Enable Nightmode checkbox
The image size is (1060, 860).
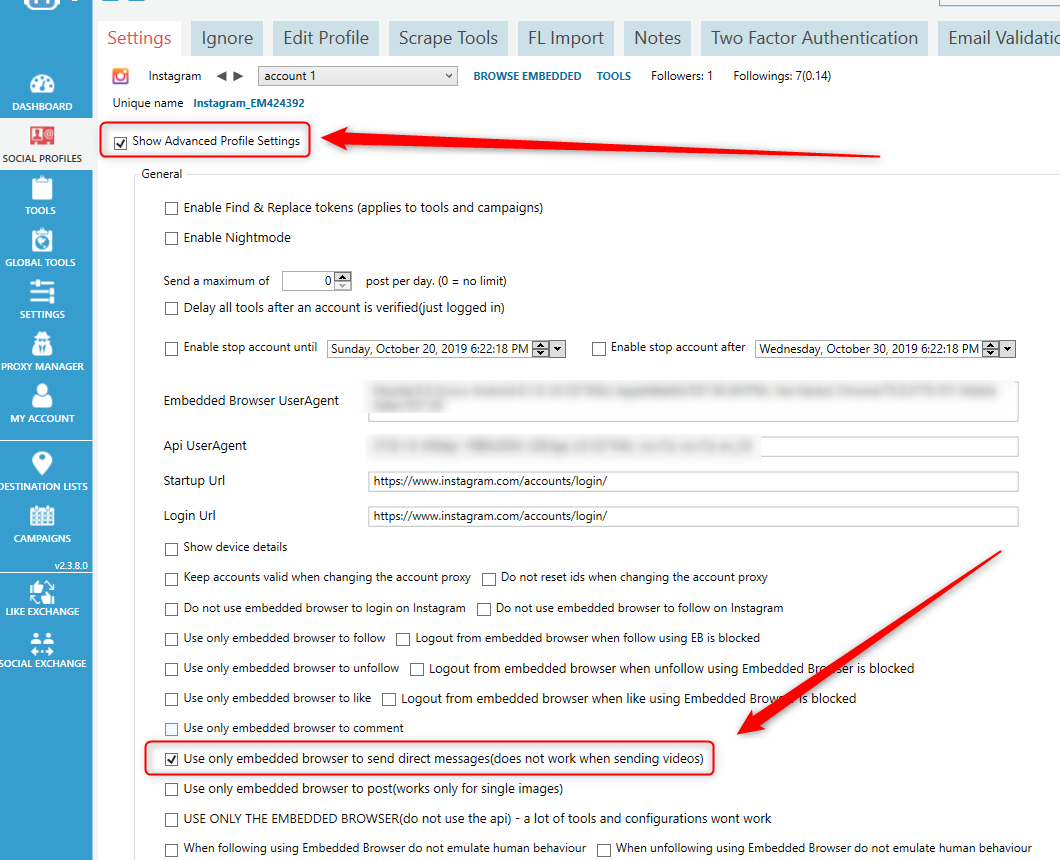click(171, 239)
